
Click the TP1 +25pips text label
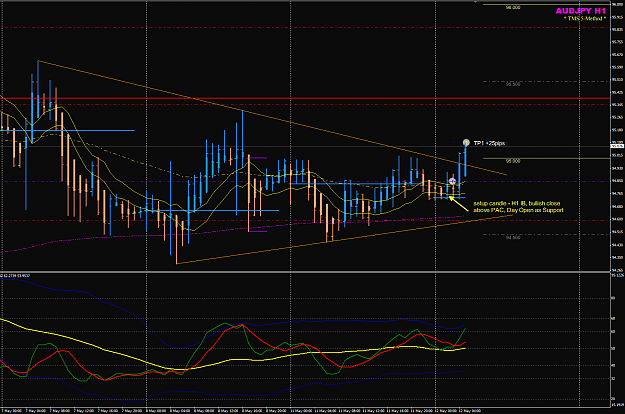489,143
